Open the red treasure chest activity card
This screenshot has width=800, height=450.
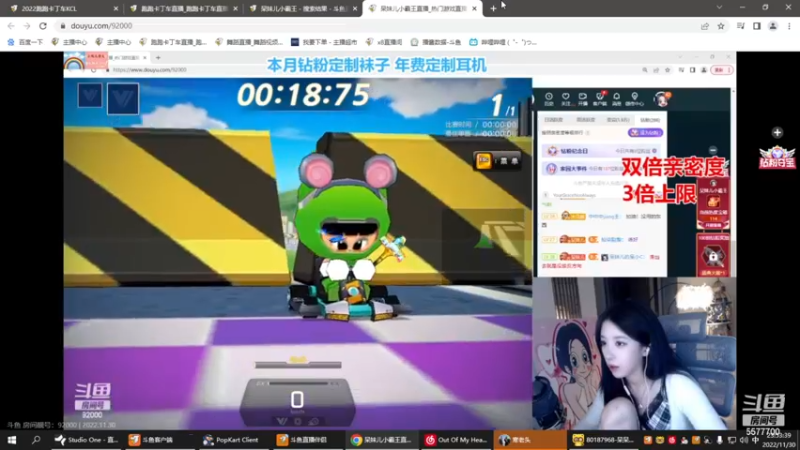713,204
